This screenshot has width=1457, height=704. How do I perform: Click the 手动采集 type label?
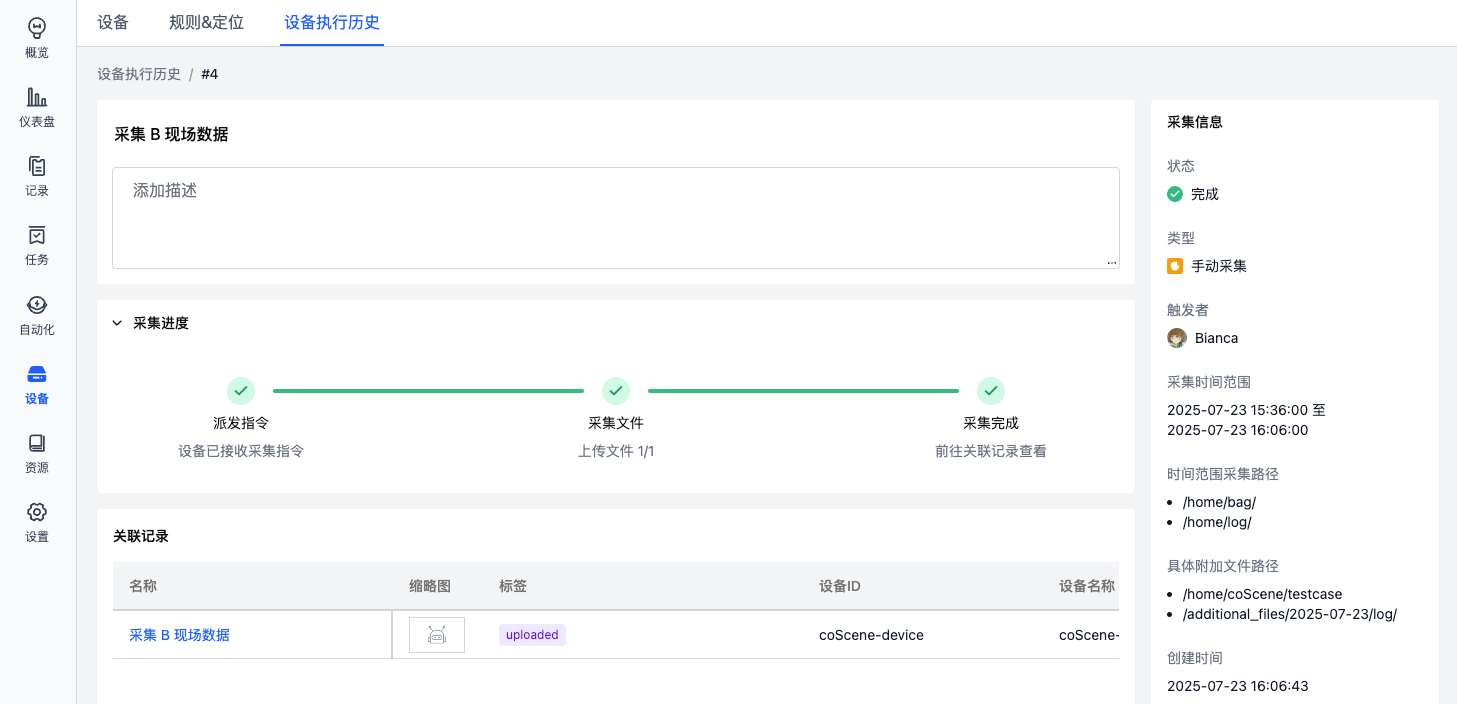[1219, 266]
